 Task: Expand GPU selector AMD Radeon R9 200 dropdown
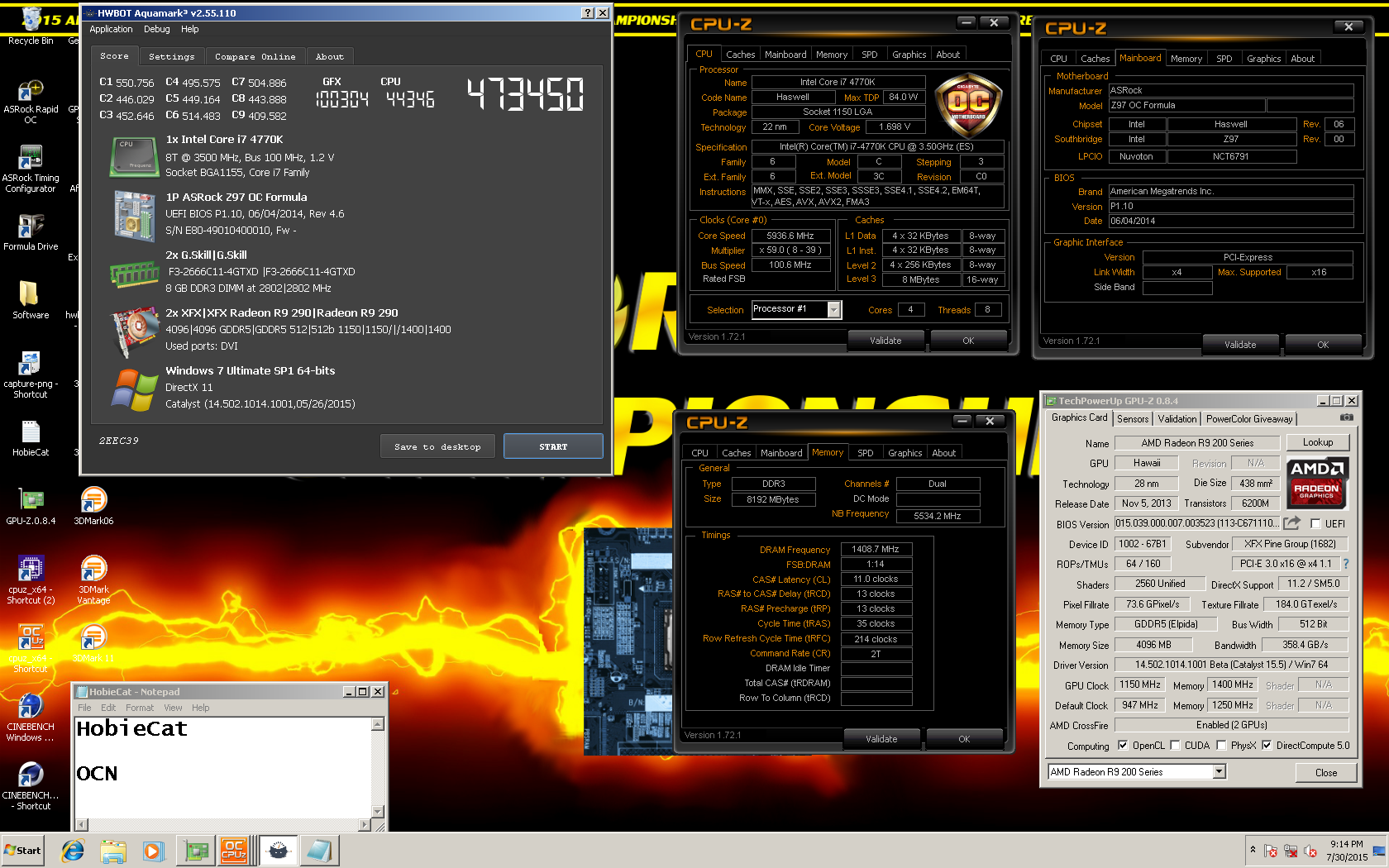pos(1219,771)
